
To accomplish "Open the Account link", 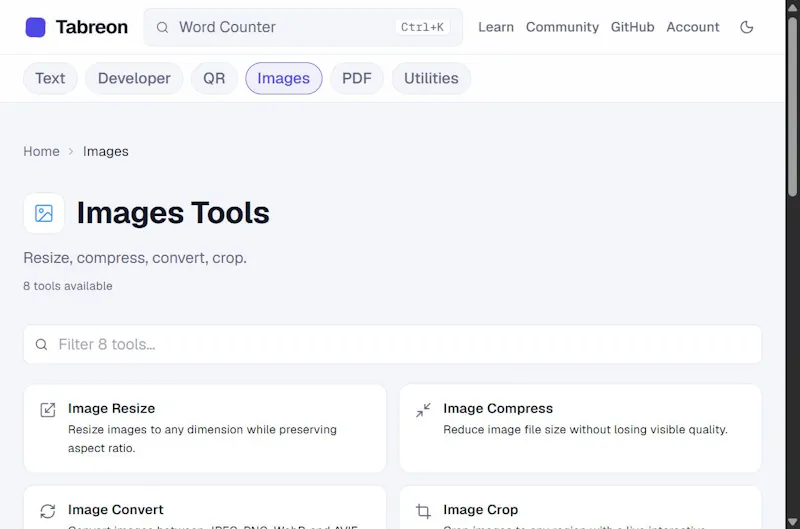I will click(692, 27).
